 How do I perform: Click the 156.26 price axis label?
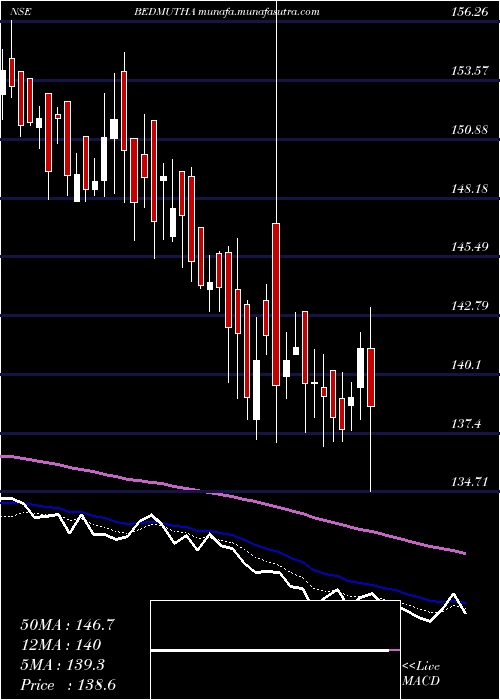pyautogui.click(x=469, y=12)
